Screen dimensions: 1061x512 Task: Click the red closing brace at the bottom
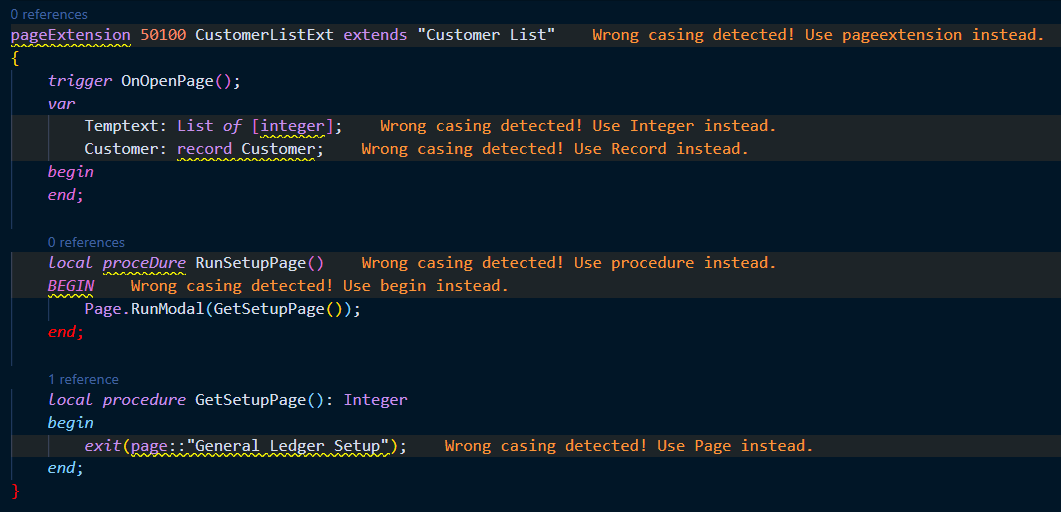pos(15,491)
